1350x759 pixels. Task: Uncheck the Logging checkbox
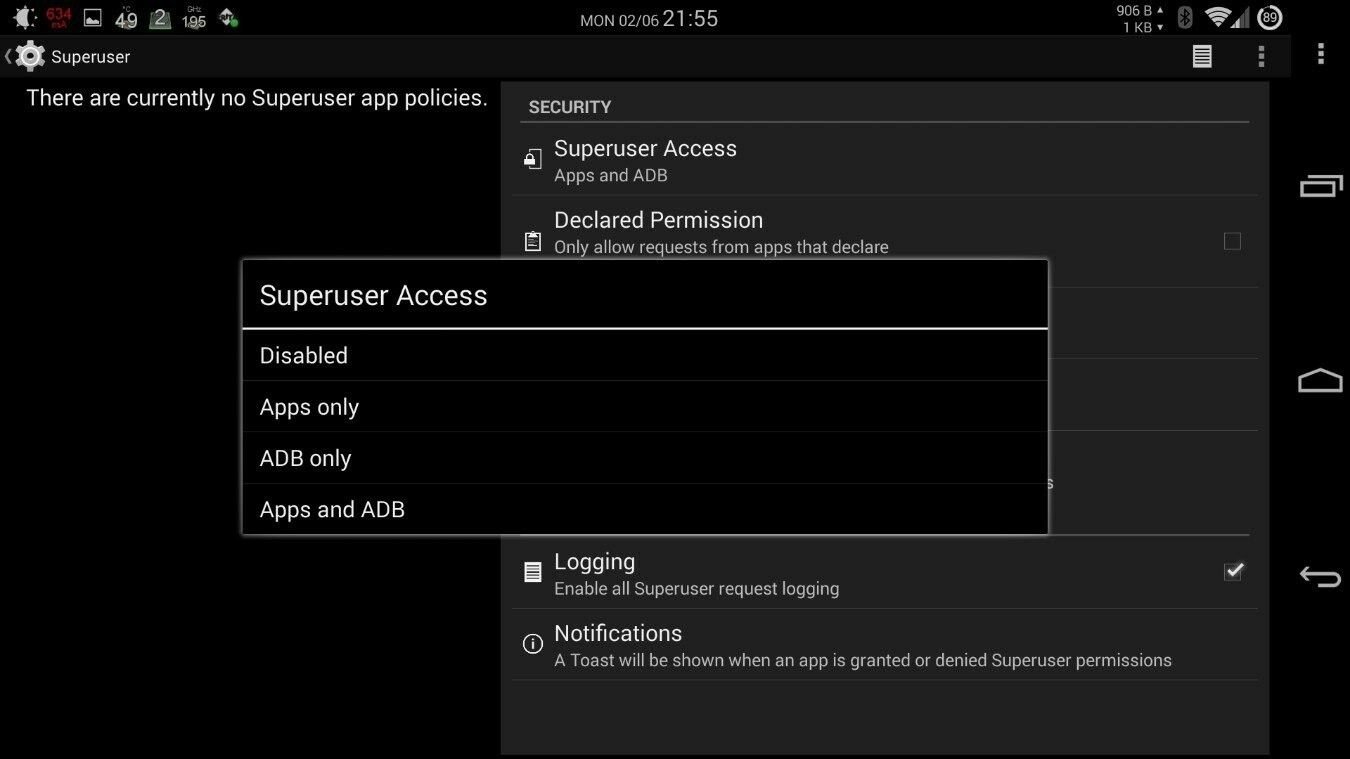(1233, 571)
